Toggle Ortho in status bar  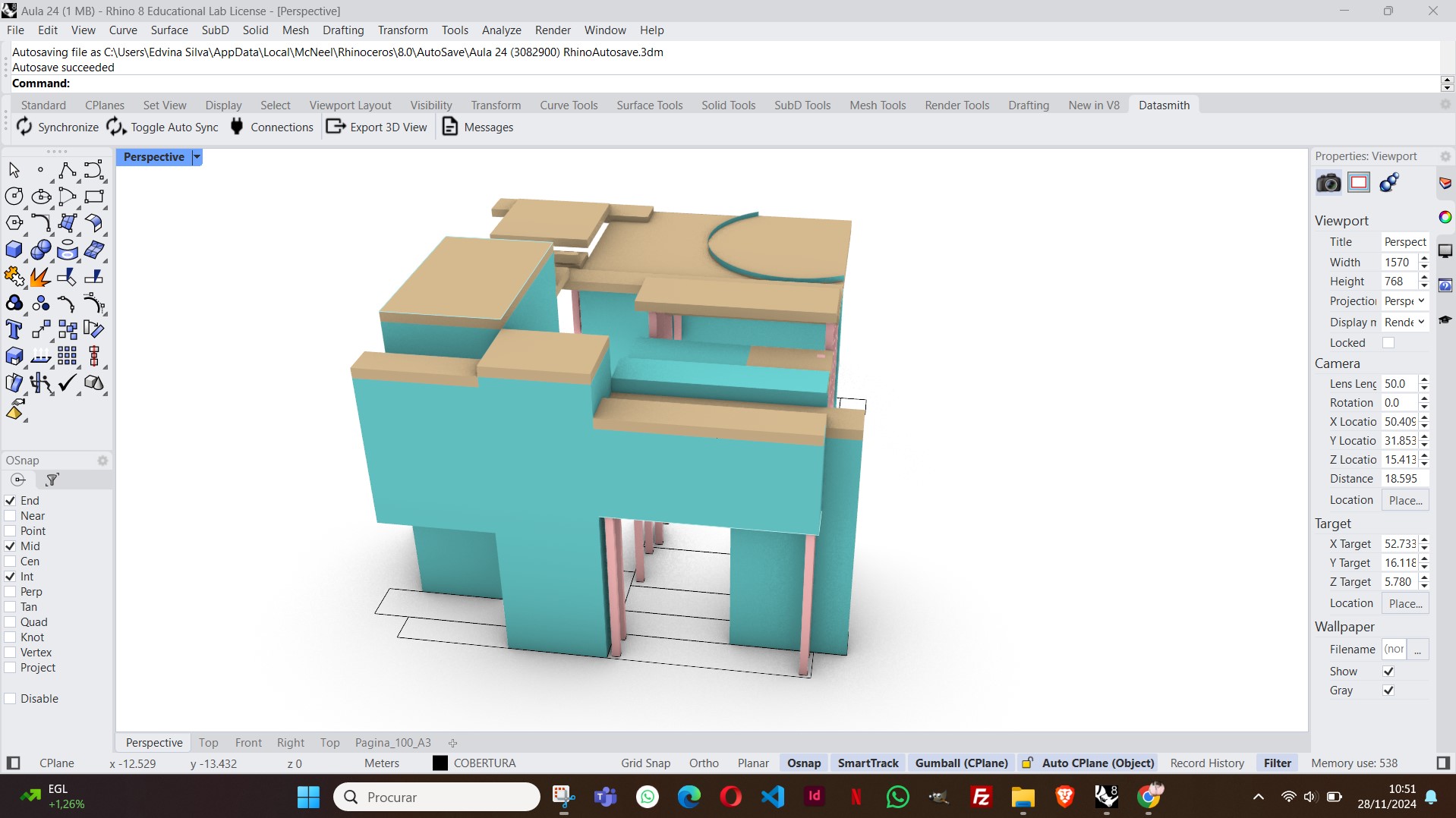pyautogui.click(x=704, y=763)
